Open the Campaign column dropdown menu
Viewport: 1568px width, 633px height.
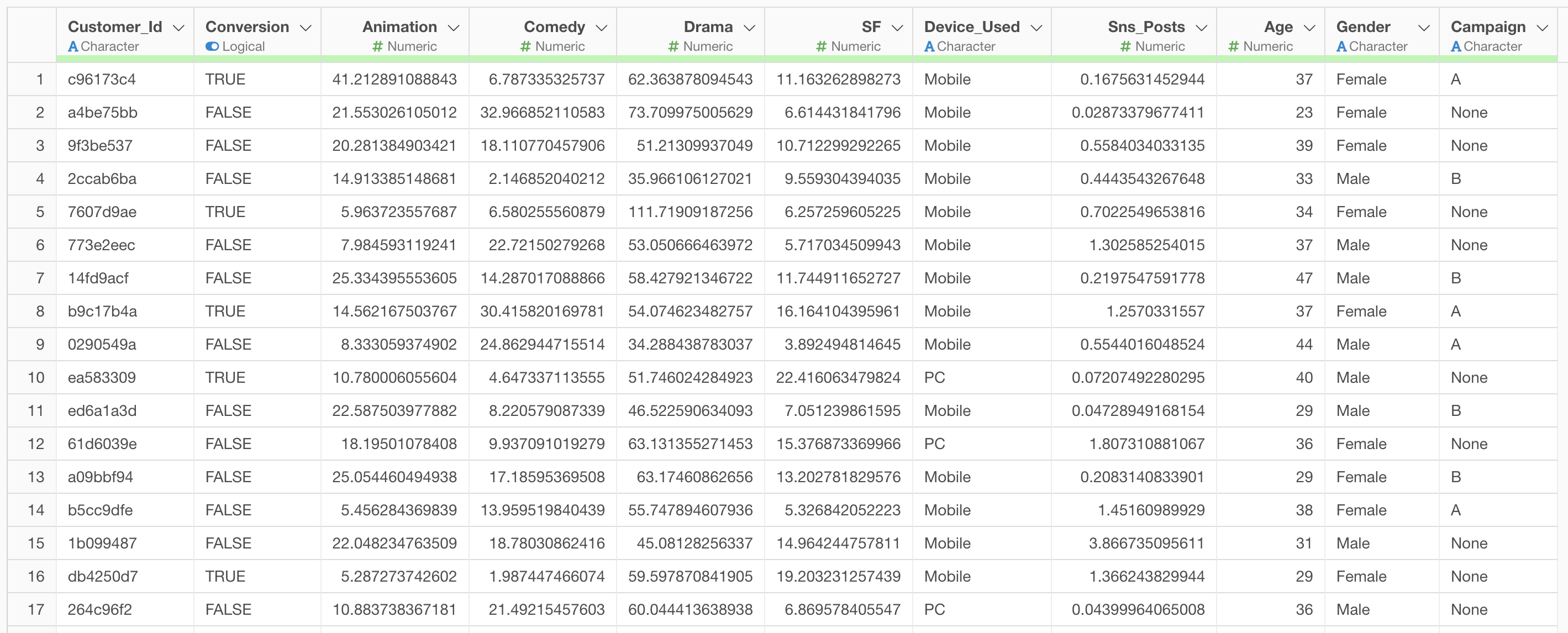pos(1542,28)
